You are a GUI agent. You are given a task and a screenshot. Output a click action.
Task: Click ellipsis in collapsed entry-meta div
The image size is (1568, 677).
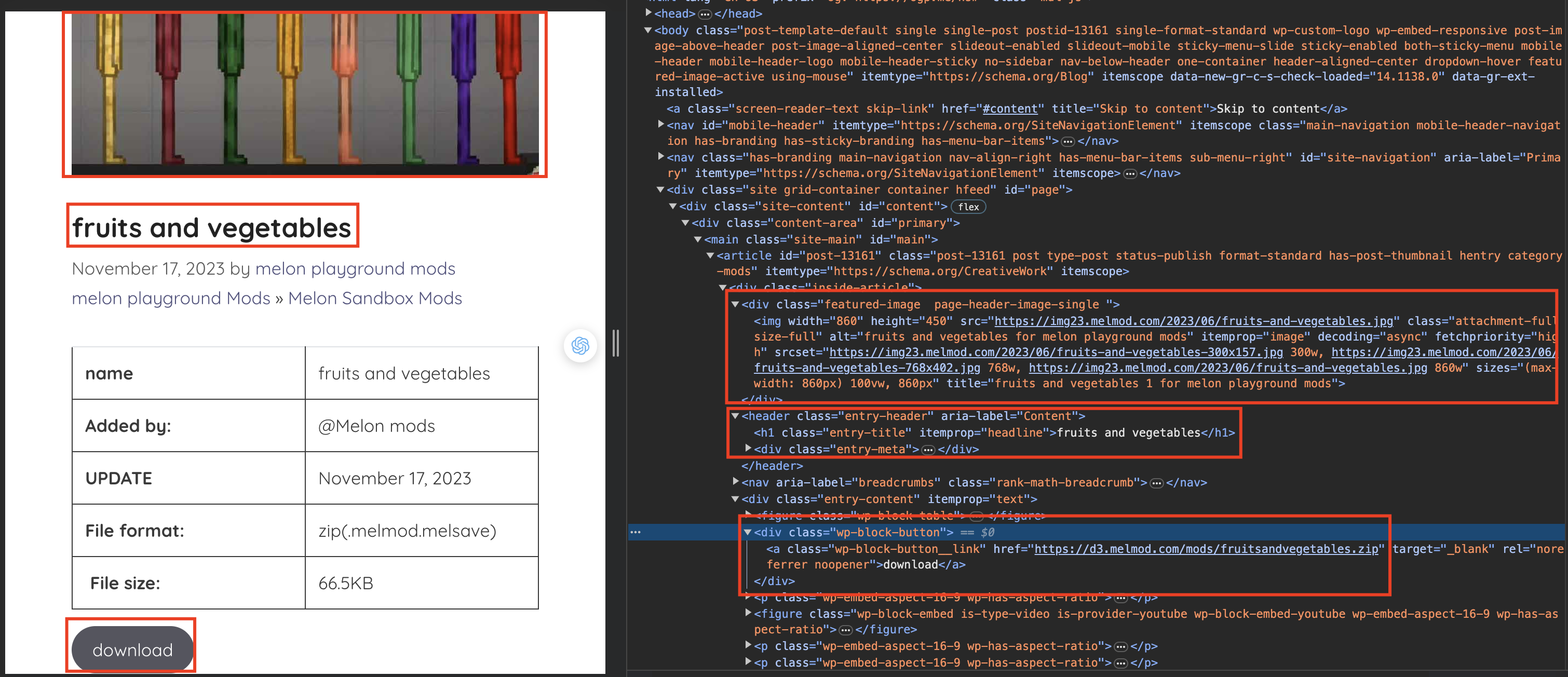pos(928,450)
